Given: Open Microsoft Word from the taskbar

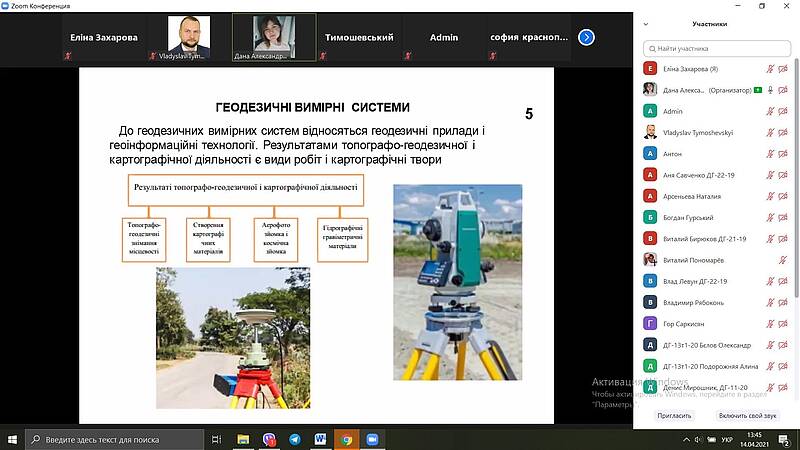Looking at the screenshot, I should (321, 439).
